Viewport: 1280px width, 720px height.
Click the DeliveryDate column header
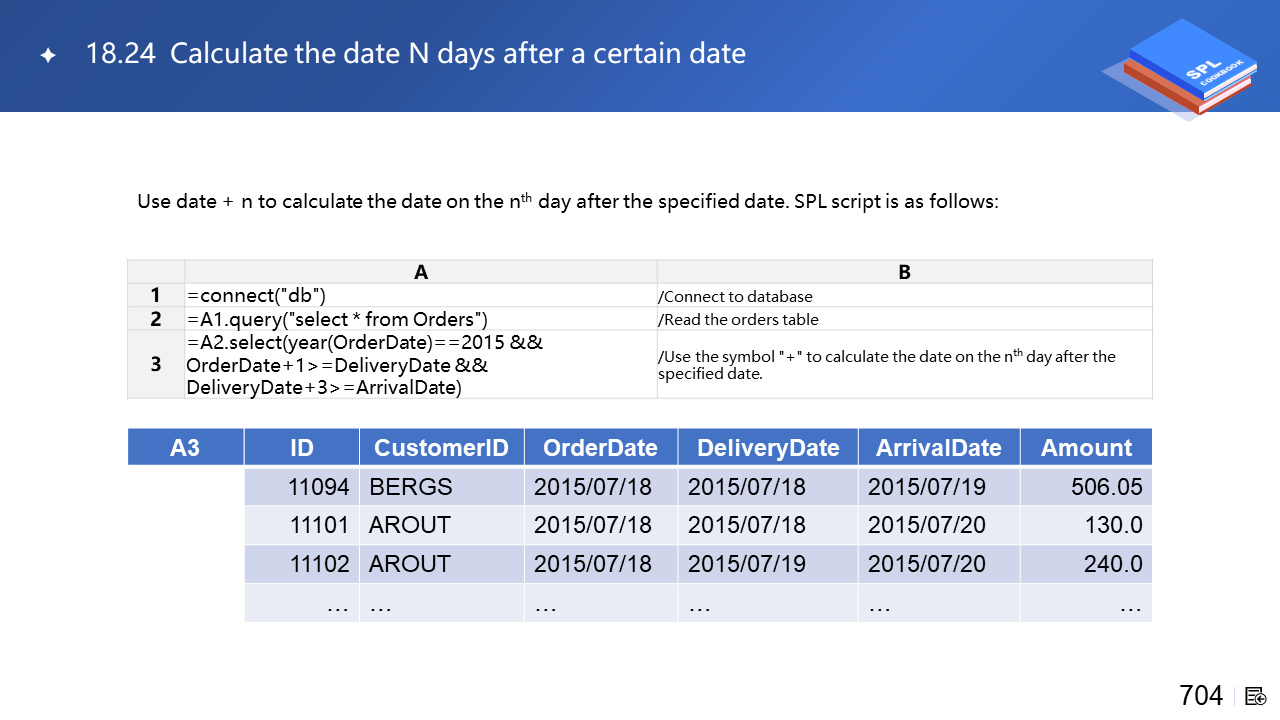pyautogui.click(x=767, y=447)
